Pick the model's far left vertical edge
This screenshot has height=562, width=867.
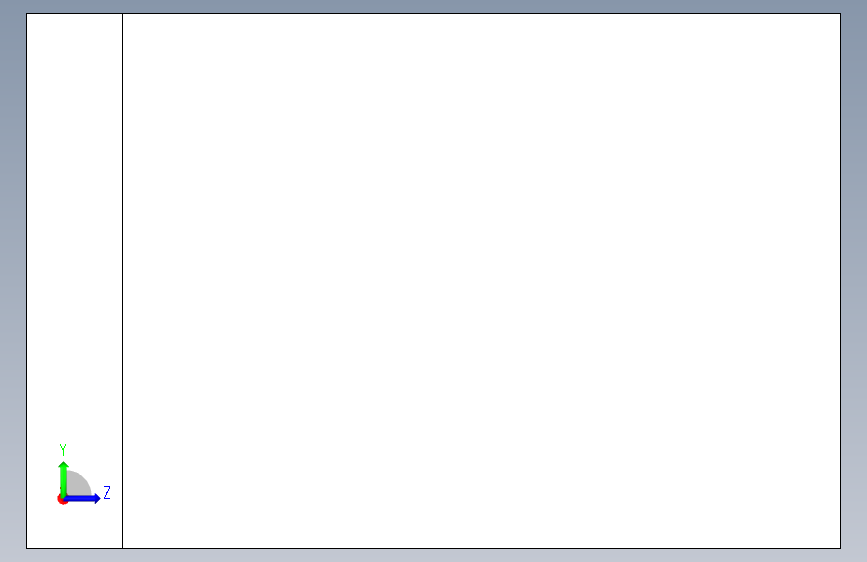point(27,281)
